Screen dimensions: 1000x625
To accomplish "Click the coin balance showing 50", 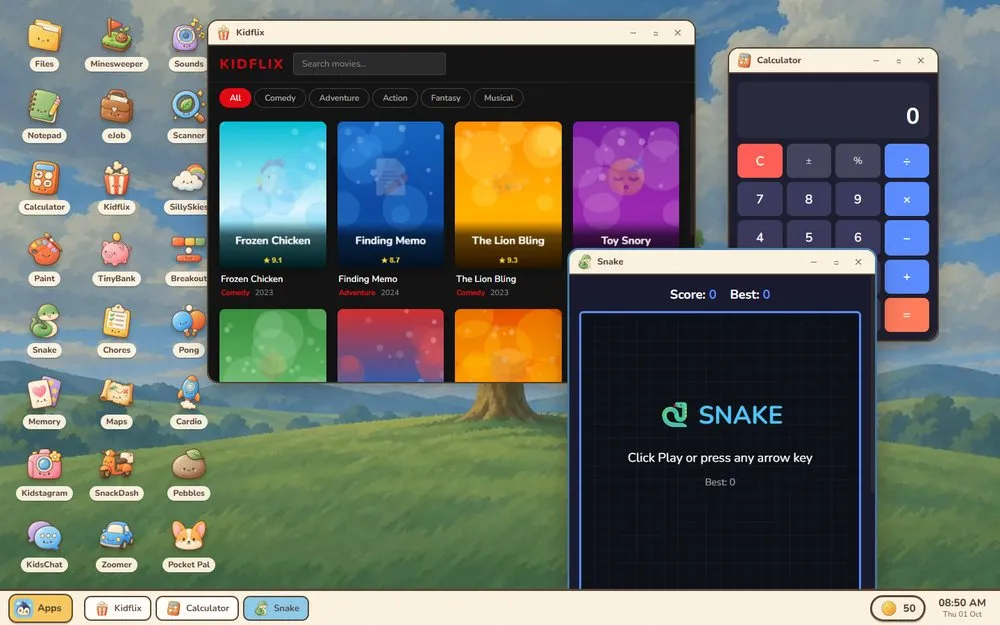I will pos(898,608).
